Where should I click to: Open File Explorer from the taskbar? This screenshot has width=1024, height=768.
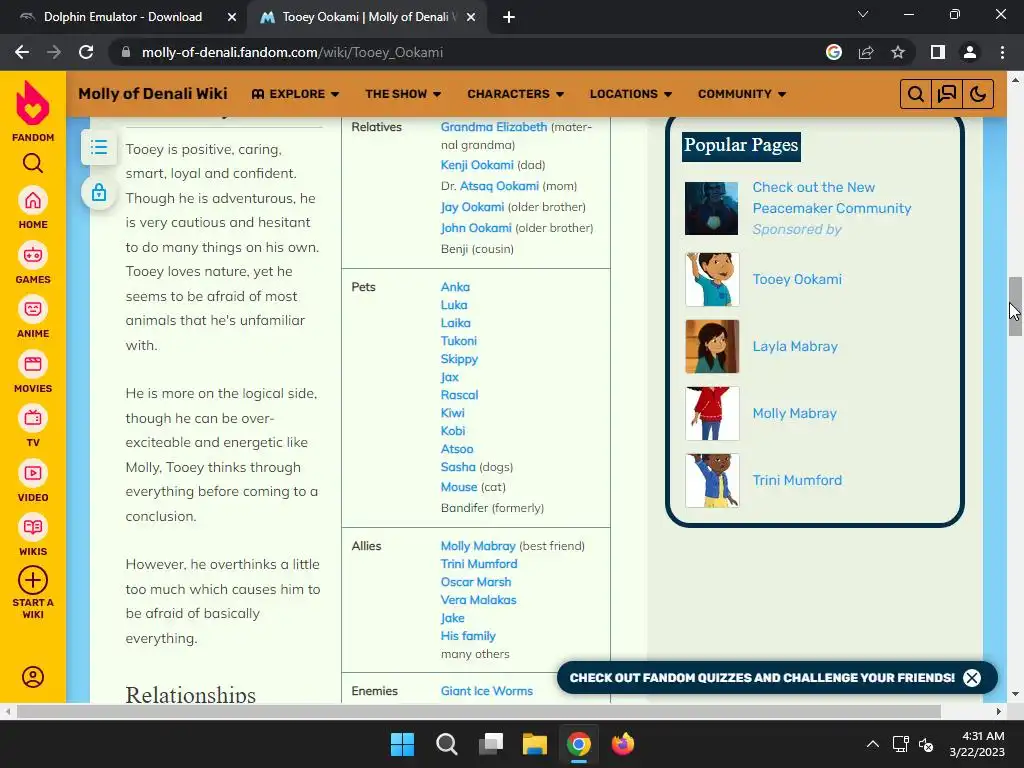click(x=534, y=744)
